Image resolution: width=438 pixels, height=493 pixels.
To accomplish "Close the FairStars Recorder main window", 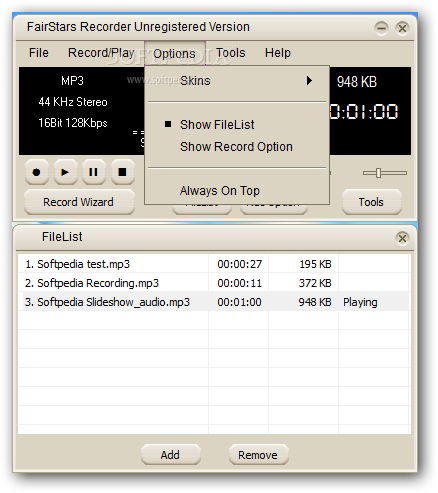I will (402, 28).
